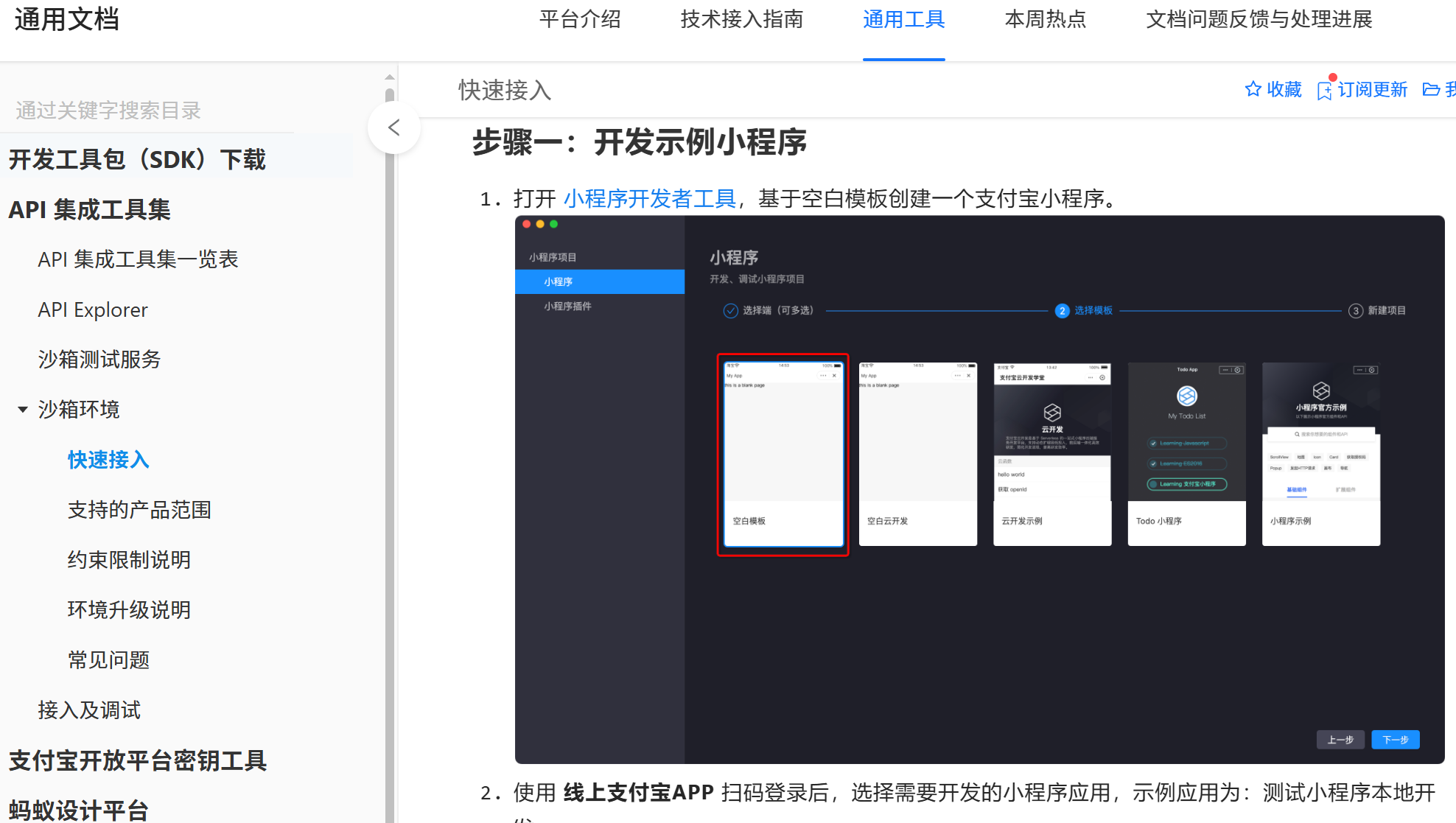
Task: Collapse sidebar with the left chevron button
Action: point(394,127)
